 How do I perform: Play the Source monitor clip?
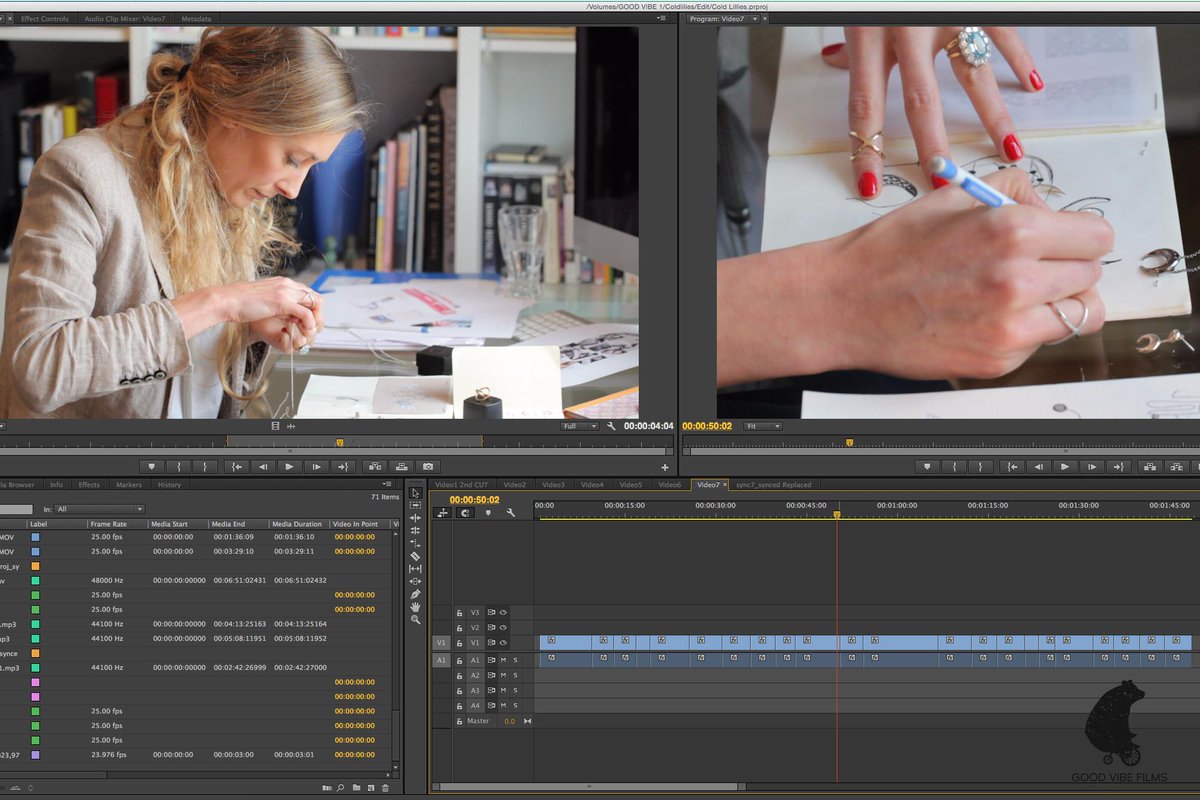[289, 466]
